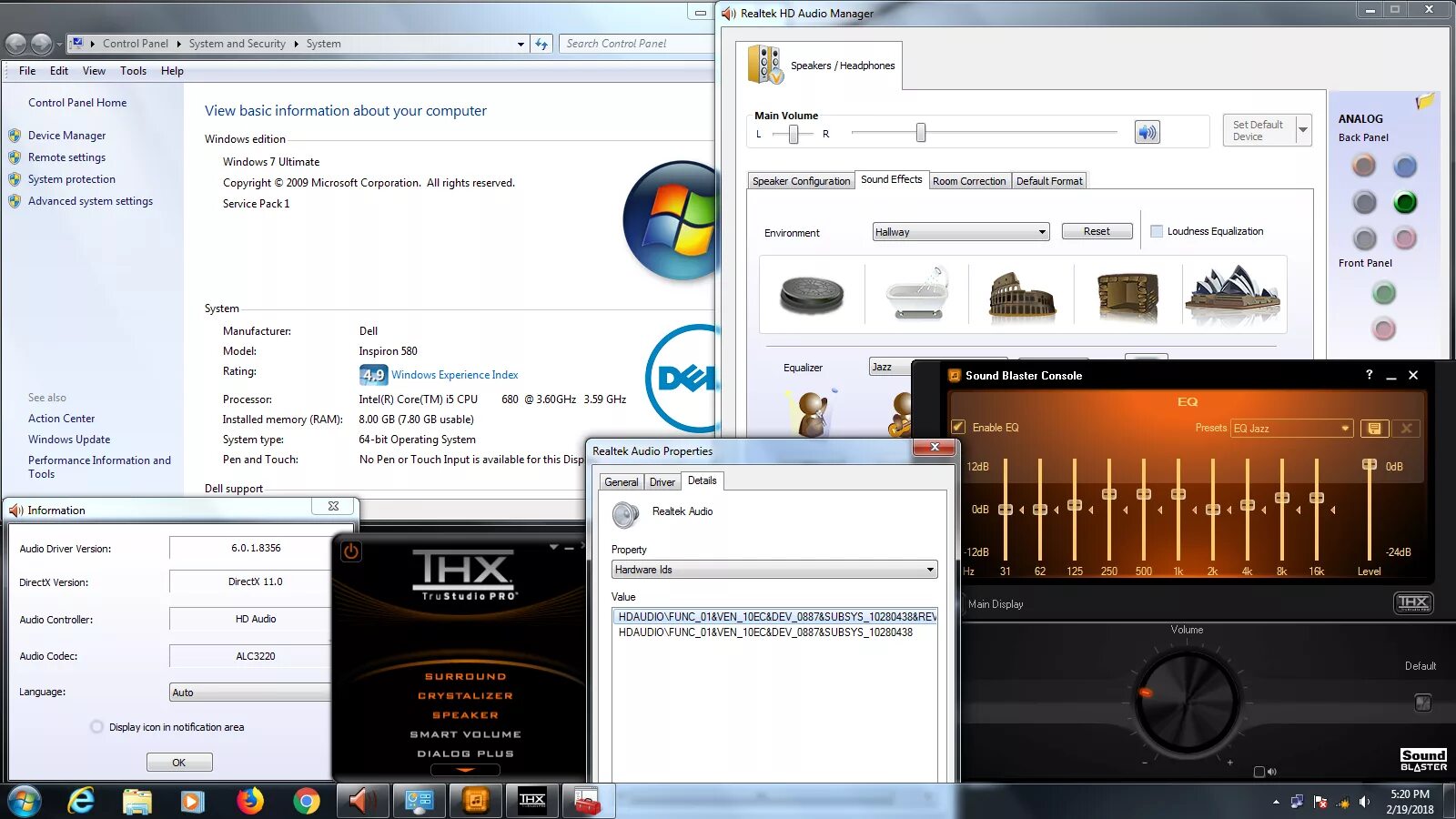Open Windows Media Player from the taskbar
Screen dimensions: 1456x819
tap(193, 801)
